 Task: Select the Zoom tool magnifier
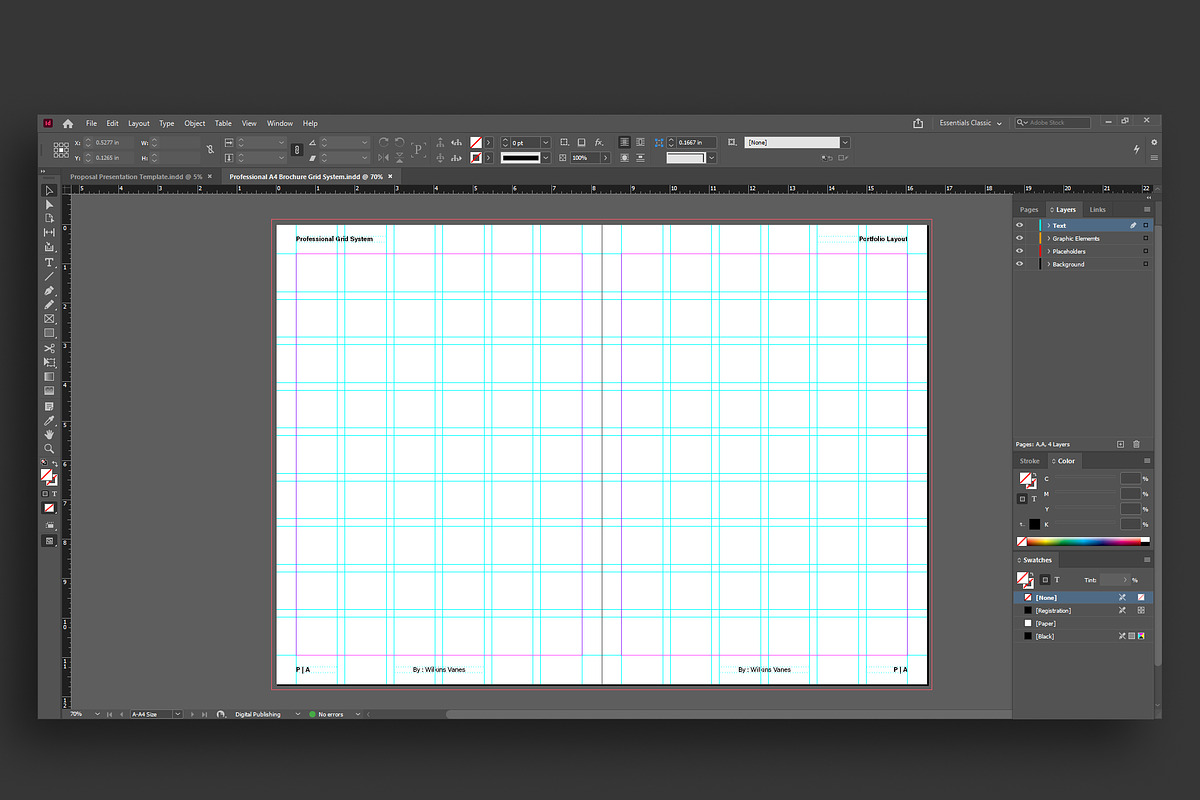pyautogui.click(x=49, y=449)
